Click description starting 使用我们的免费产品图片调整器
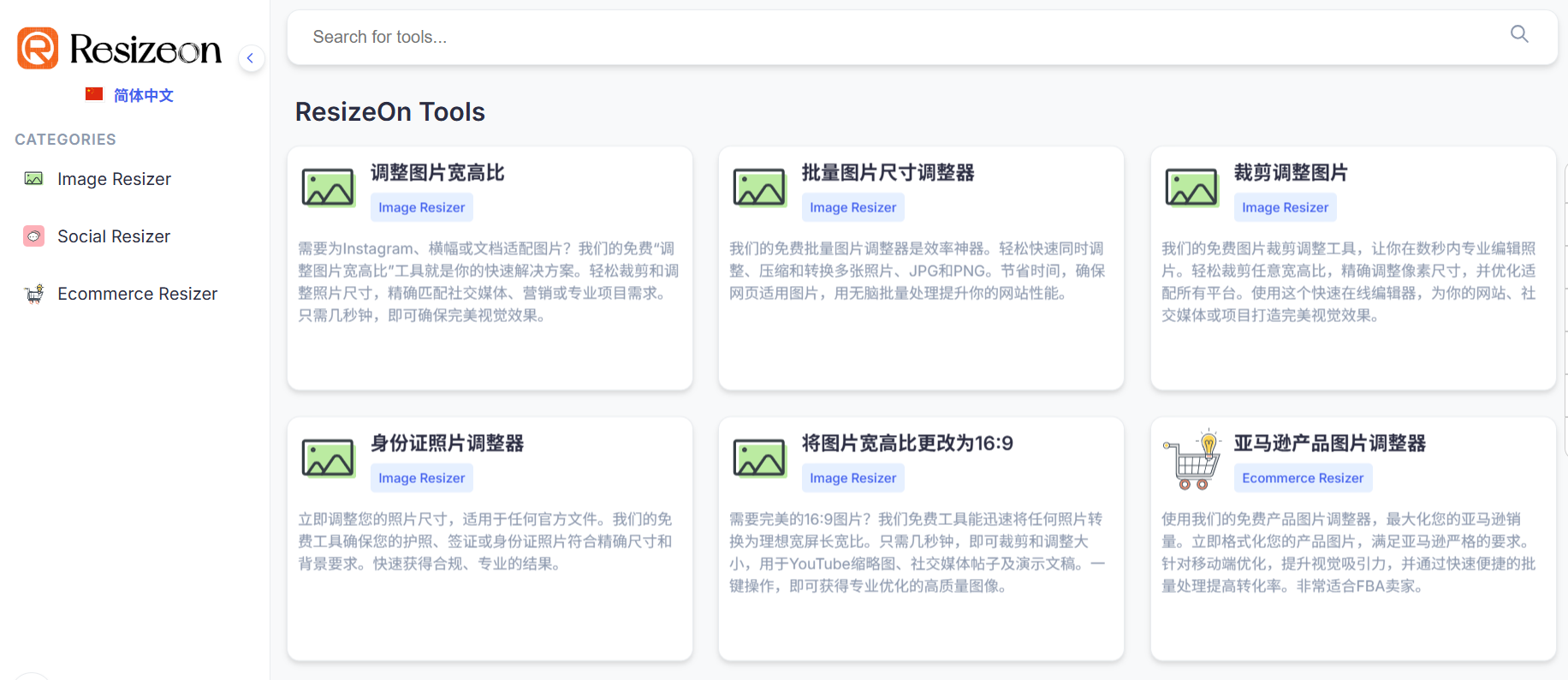The image size is (1568, 680). (1349, 552)
